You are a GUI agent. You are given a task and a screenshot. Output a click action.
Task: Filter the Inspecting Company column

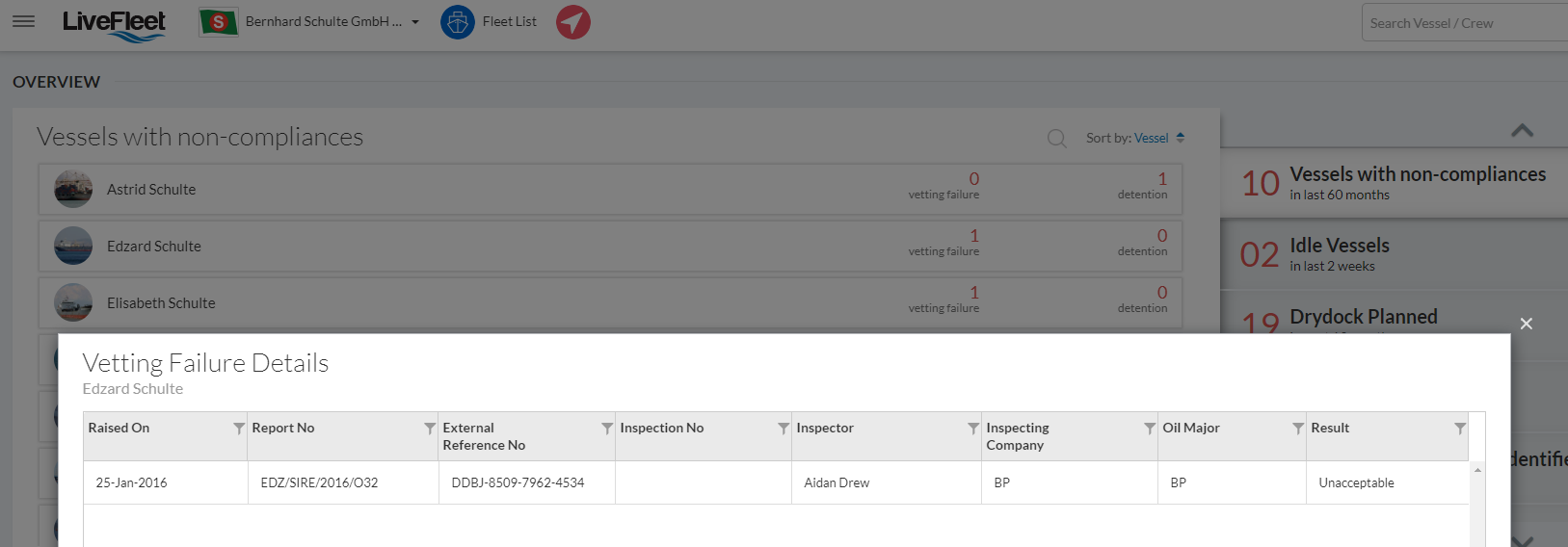pos(1150,429)
